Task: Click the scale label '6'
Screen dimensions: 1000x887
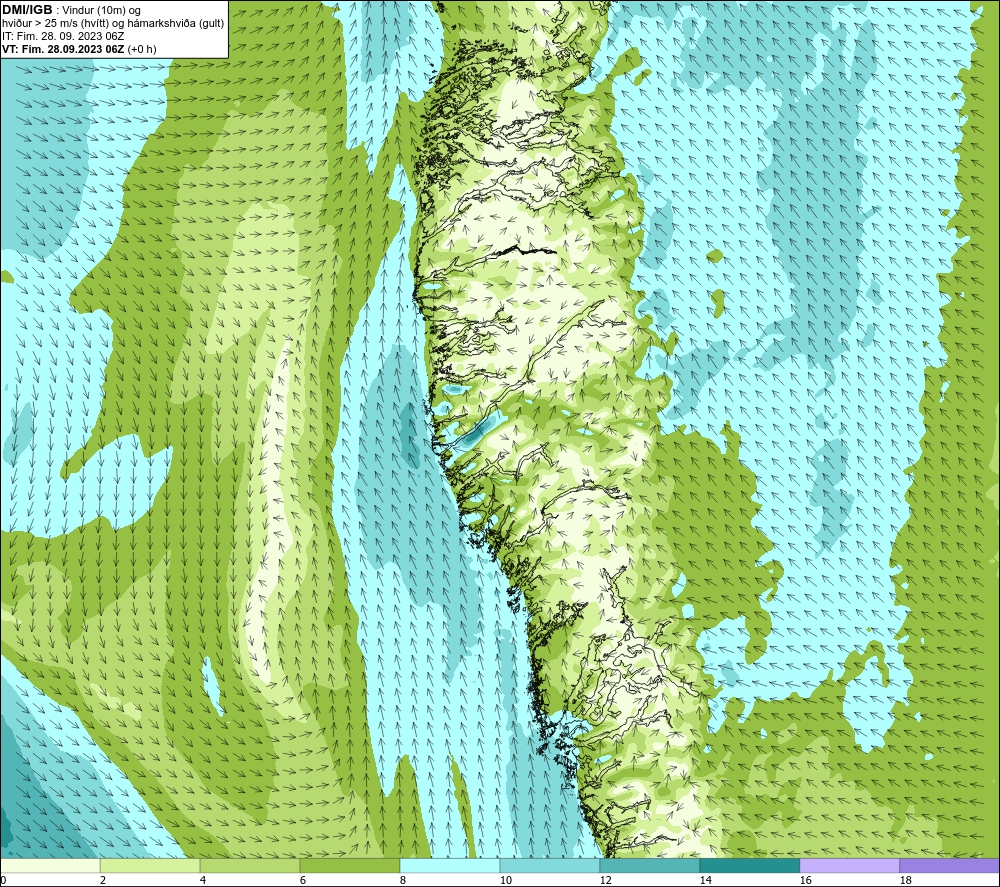Action: 303,881
